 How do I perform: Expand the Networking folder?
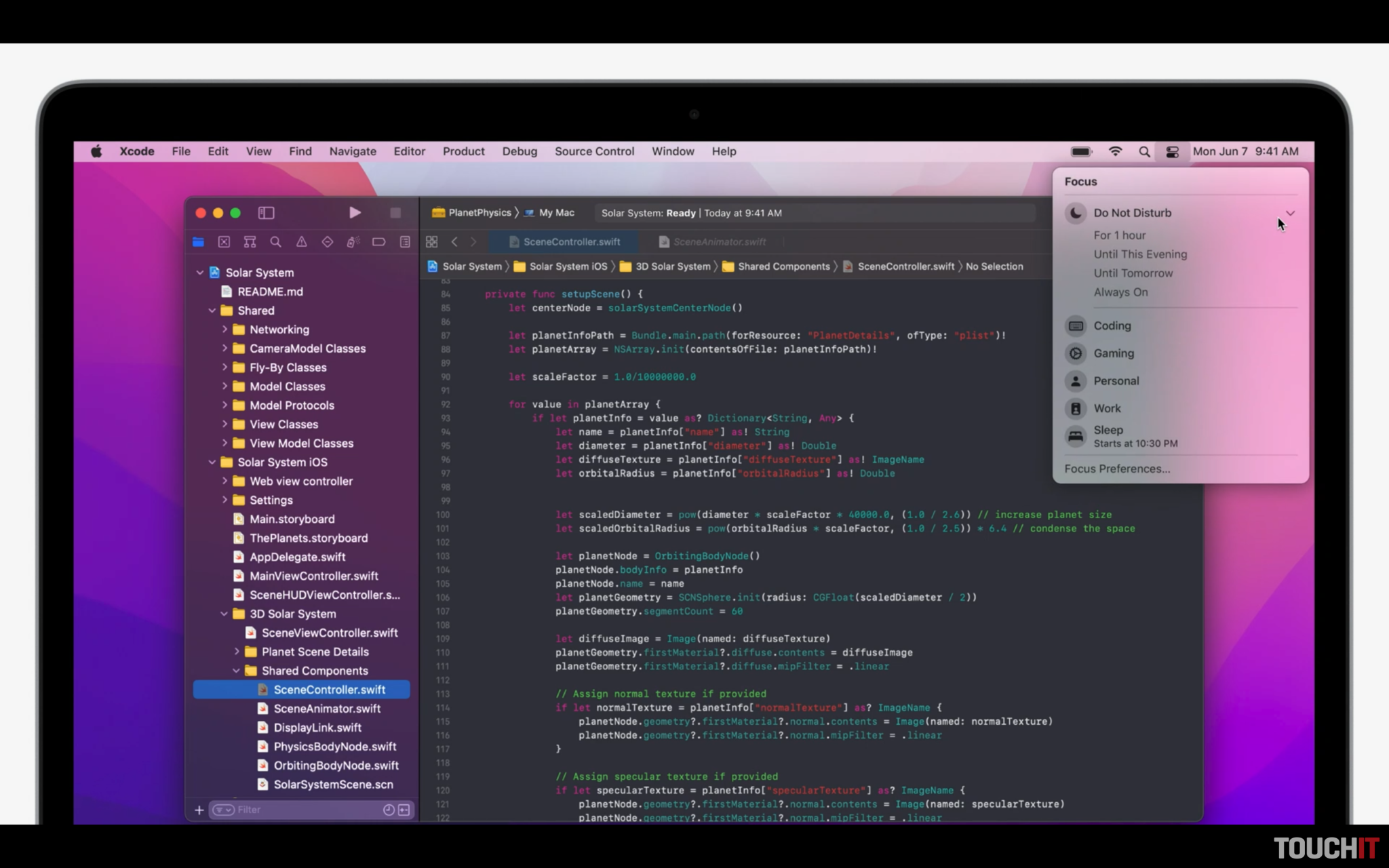click(224, 330)
